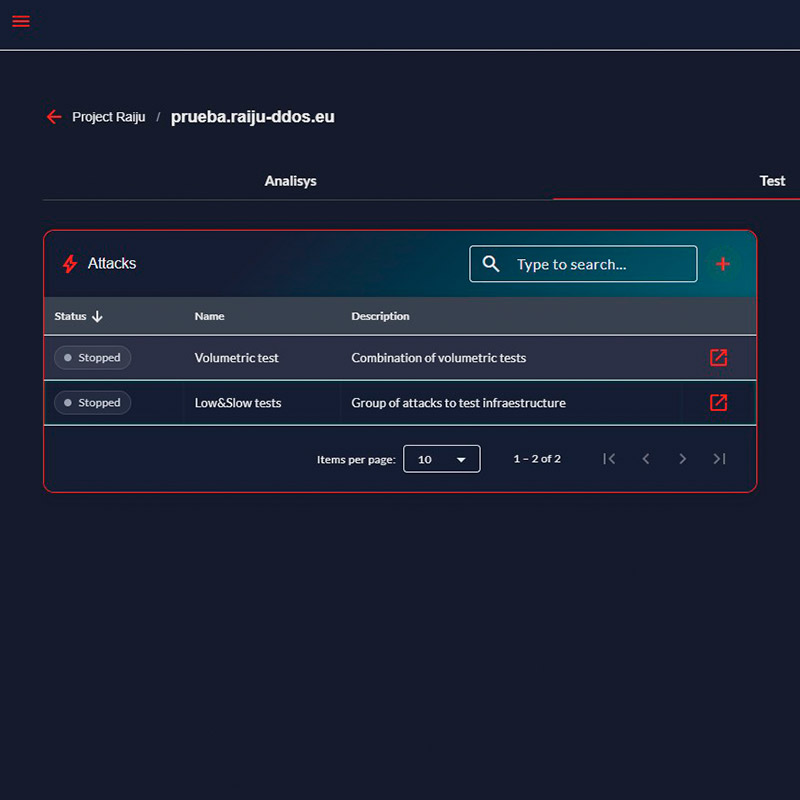Sort by Status column header
The width and height of the screenshot is (800, 800).
pyautogui.click(x=70, y=316)
